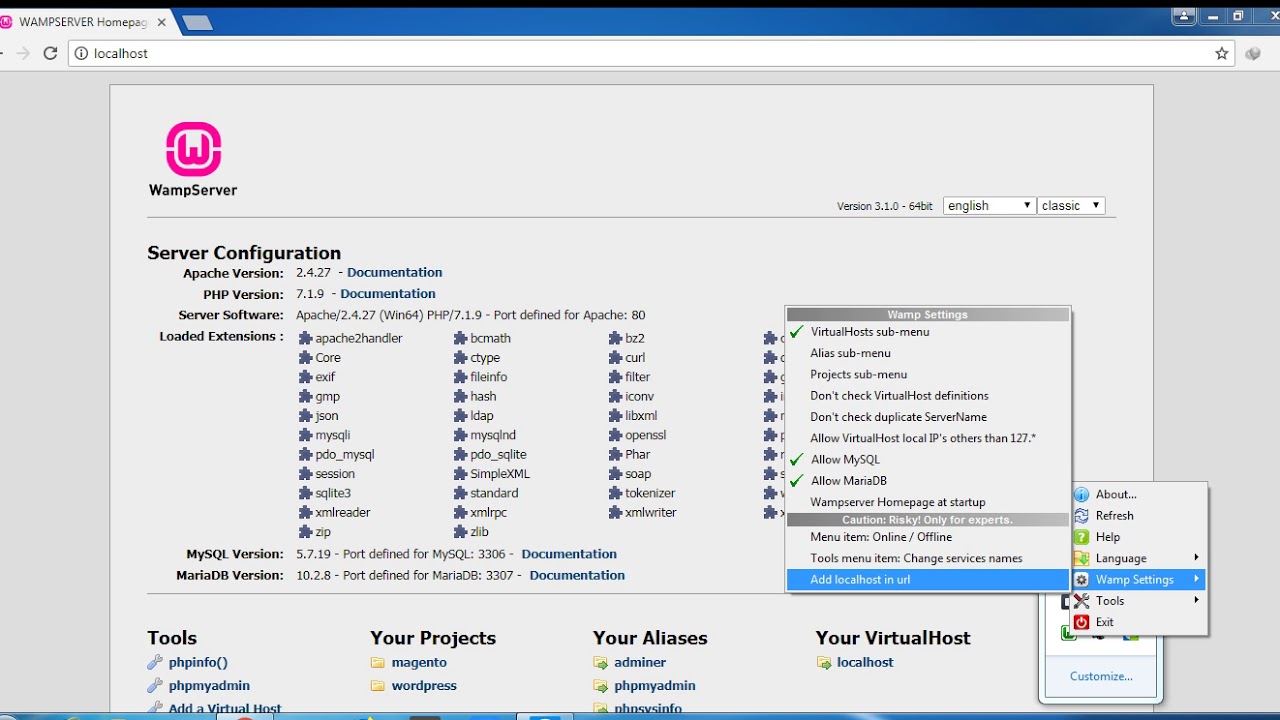The width and height of the screenshot is (1280, 720).
Task: Select Menu item: Online / Offline
Action: (928, 537)
